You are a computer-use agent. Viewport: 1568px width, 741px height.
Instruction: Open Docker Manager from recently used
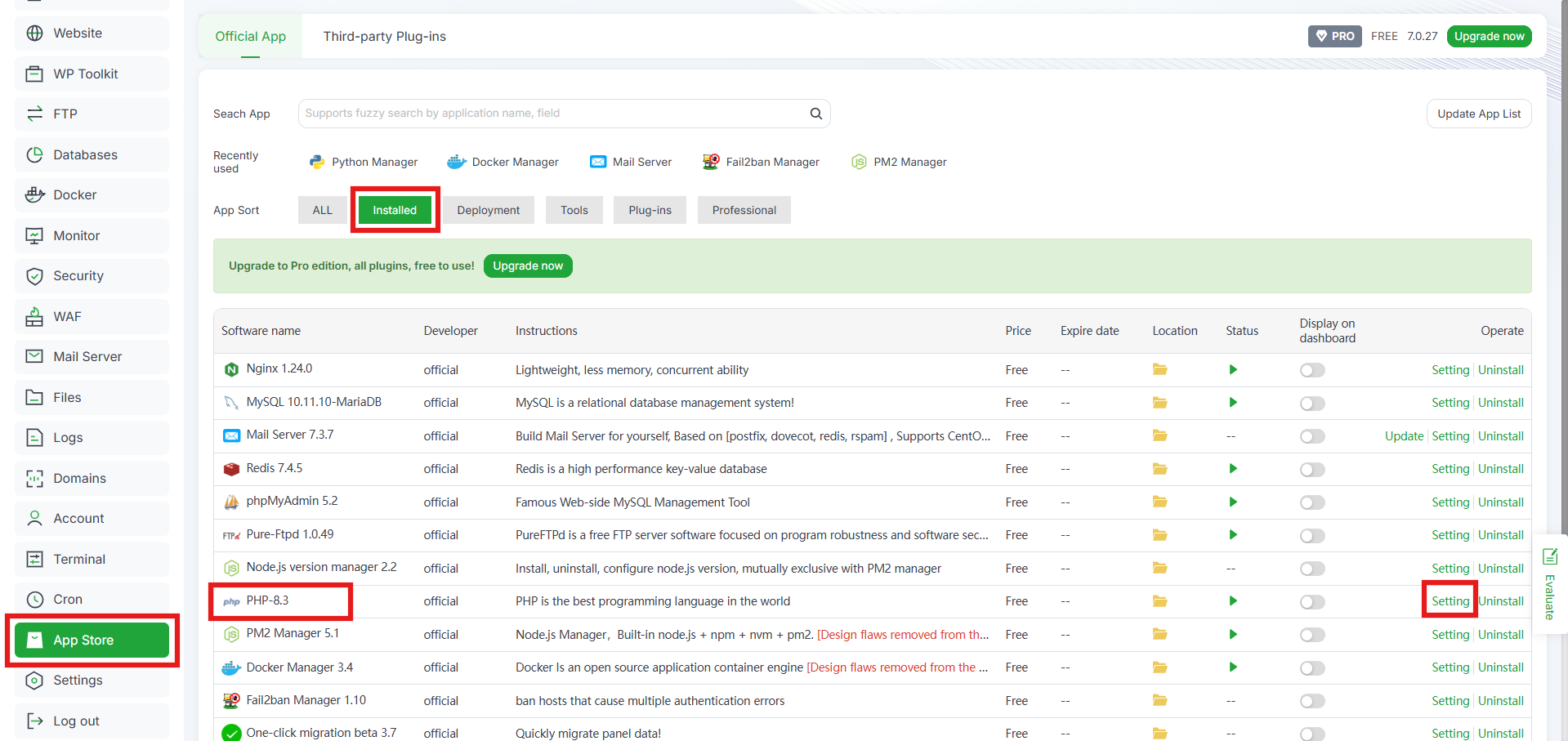pyautogui.click(x=503, y=162)
